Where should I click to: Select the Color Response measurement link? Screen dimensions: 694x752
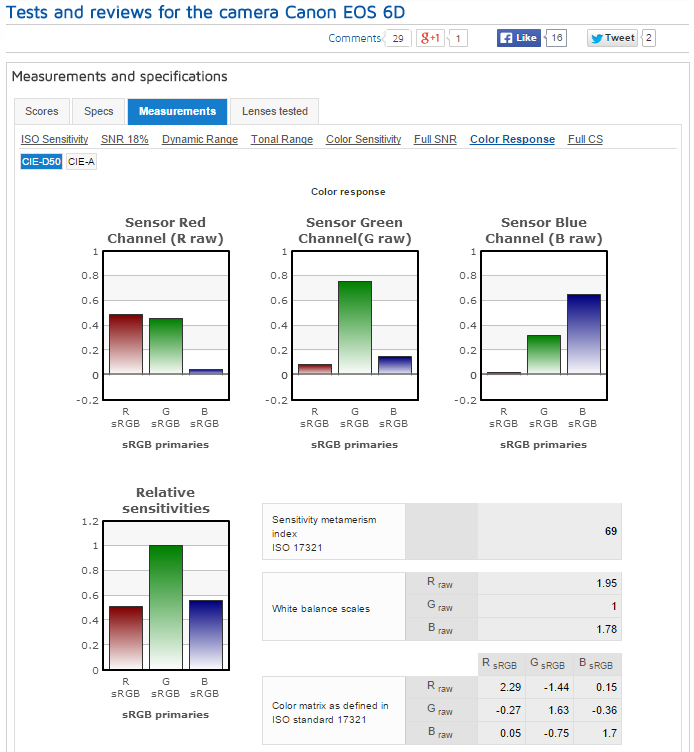pyautogui.click(x=512, y=139)
